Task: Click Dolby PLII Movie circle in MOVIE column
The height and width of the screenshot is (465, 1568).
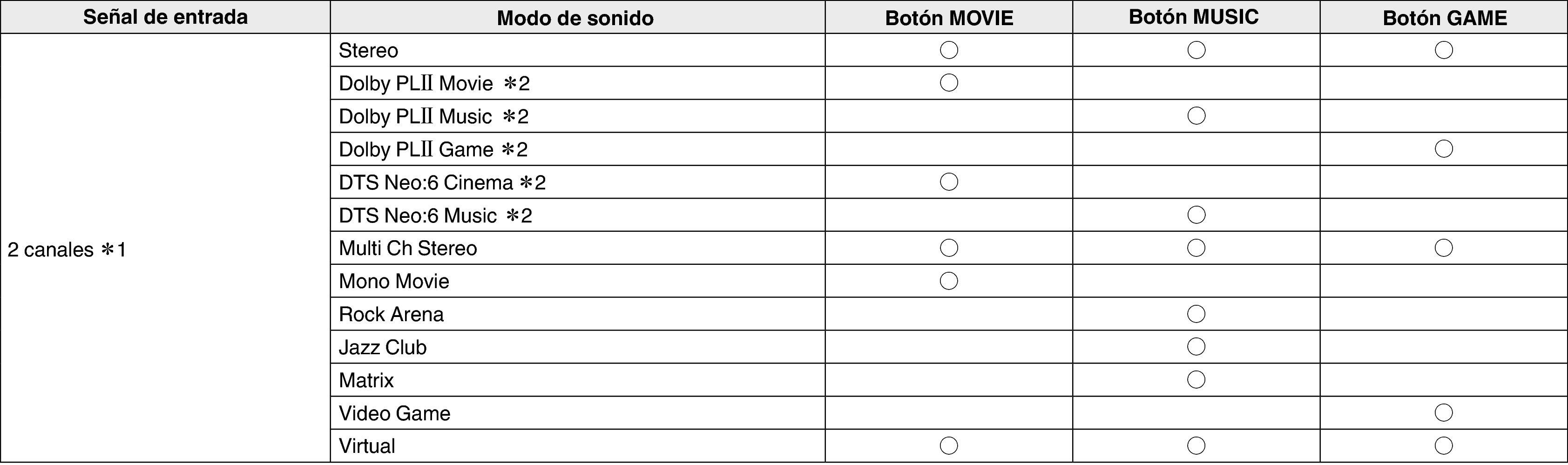Action: coord(949,83)
